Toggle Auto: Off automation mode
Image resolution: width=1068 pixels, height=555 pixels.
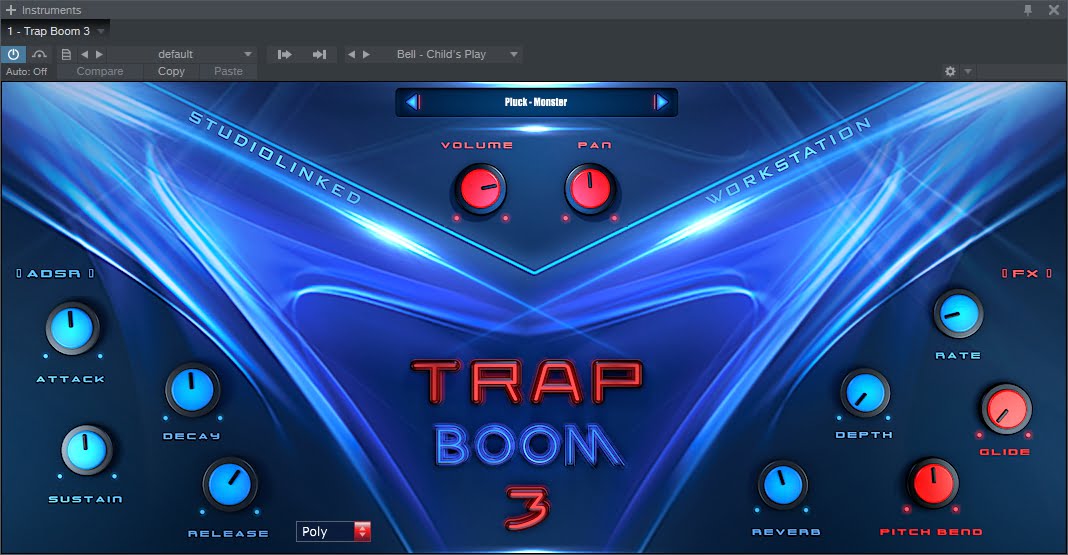point(27,72)
